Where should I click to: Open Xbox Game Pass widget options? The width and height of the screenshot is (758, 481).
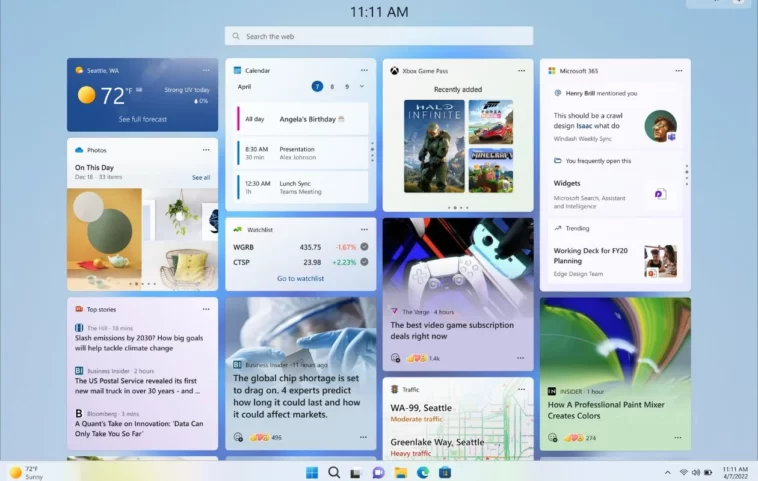pyautogui.click(x=522, y=71)
